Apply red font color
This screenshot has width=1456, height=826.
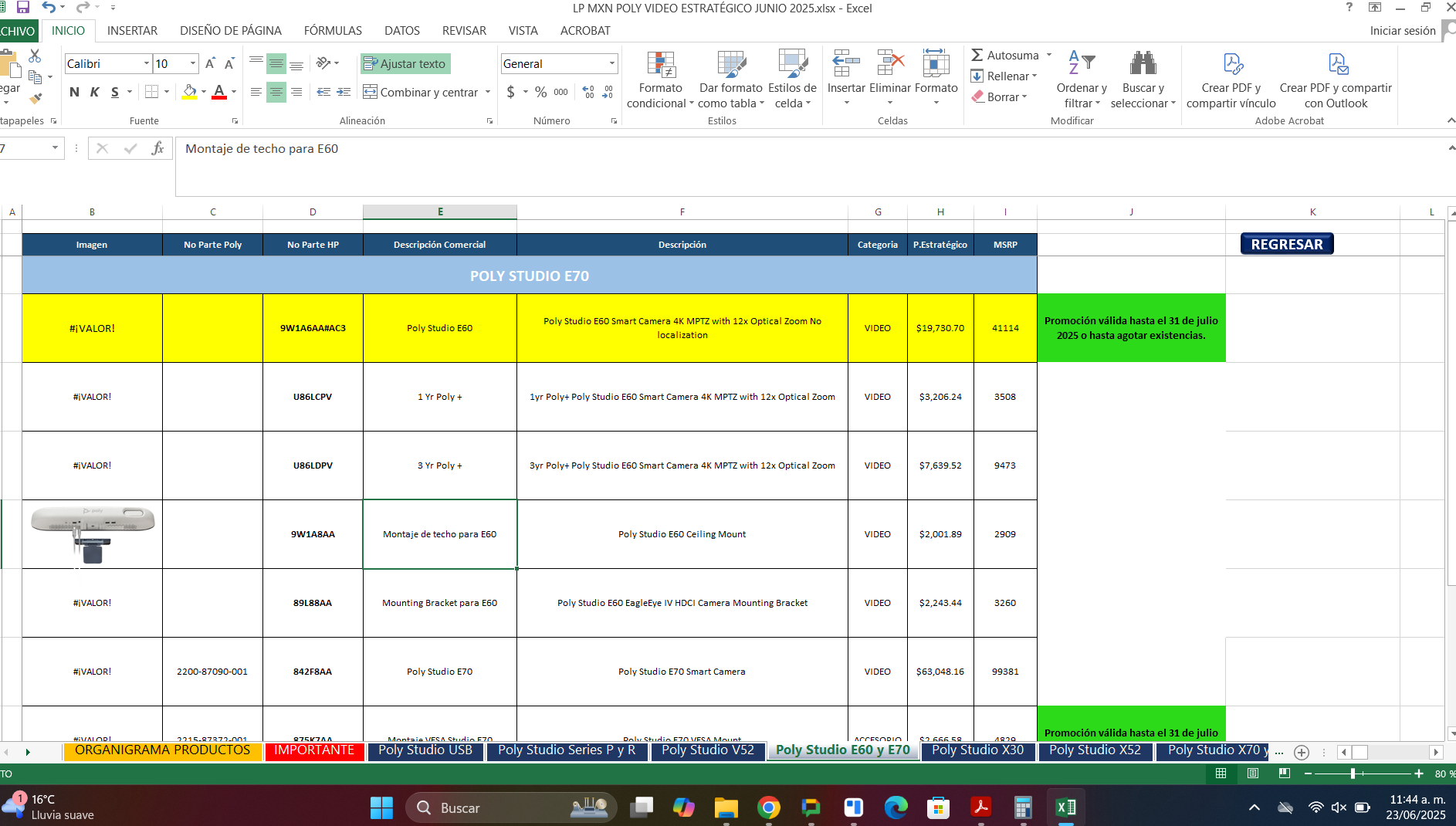click(219, 92)
